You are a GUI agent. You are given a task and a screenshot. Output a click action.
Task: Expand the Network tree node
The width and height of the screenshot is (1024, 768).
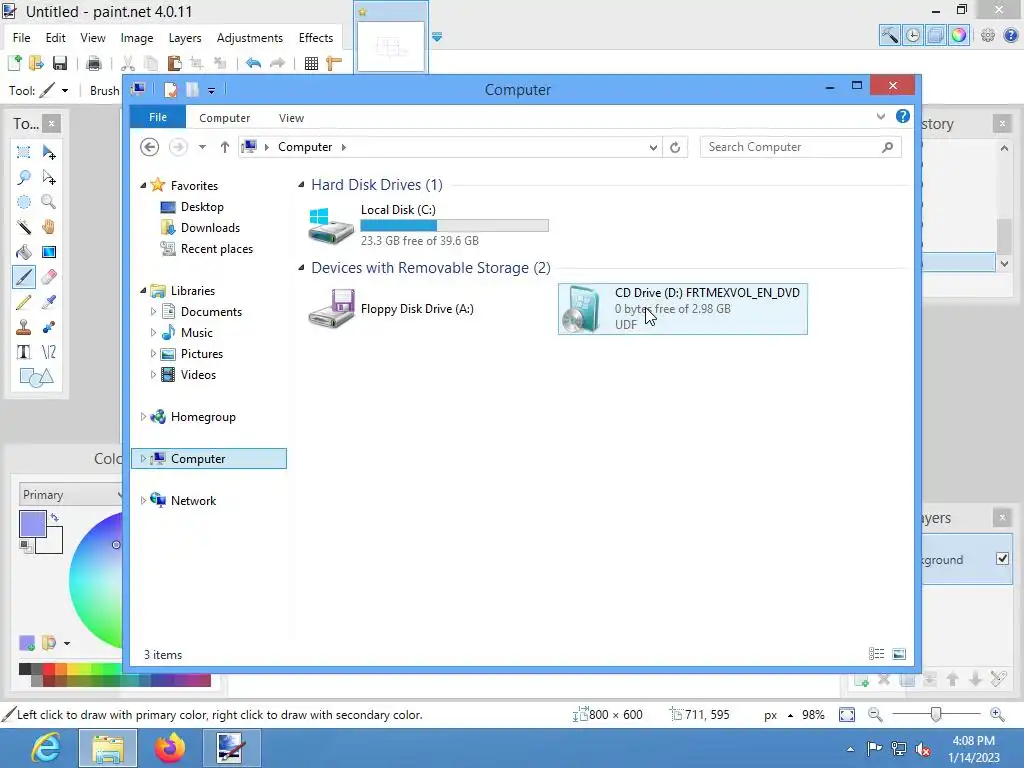(x=143, y=500)
